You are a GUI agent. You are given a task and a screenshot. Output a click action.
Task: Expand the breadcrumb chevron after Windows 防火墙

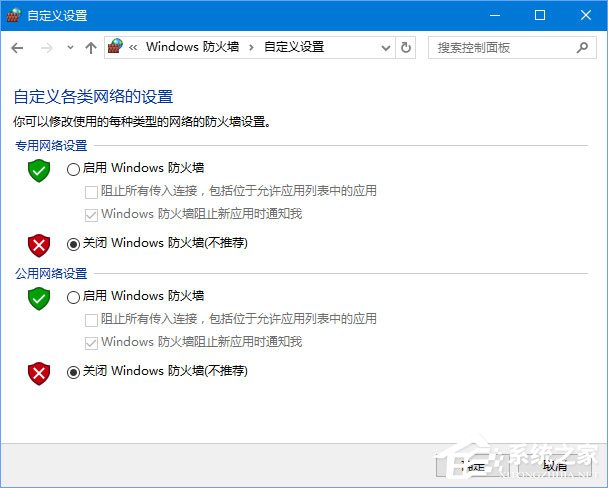click(x=251, y=48)
